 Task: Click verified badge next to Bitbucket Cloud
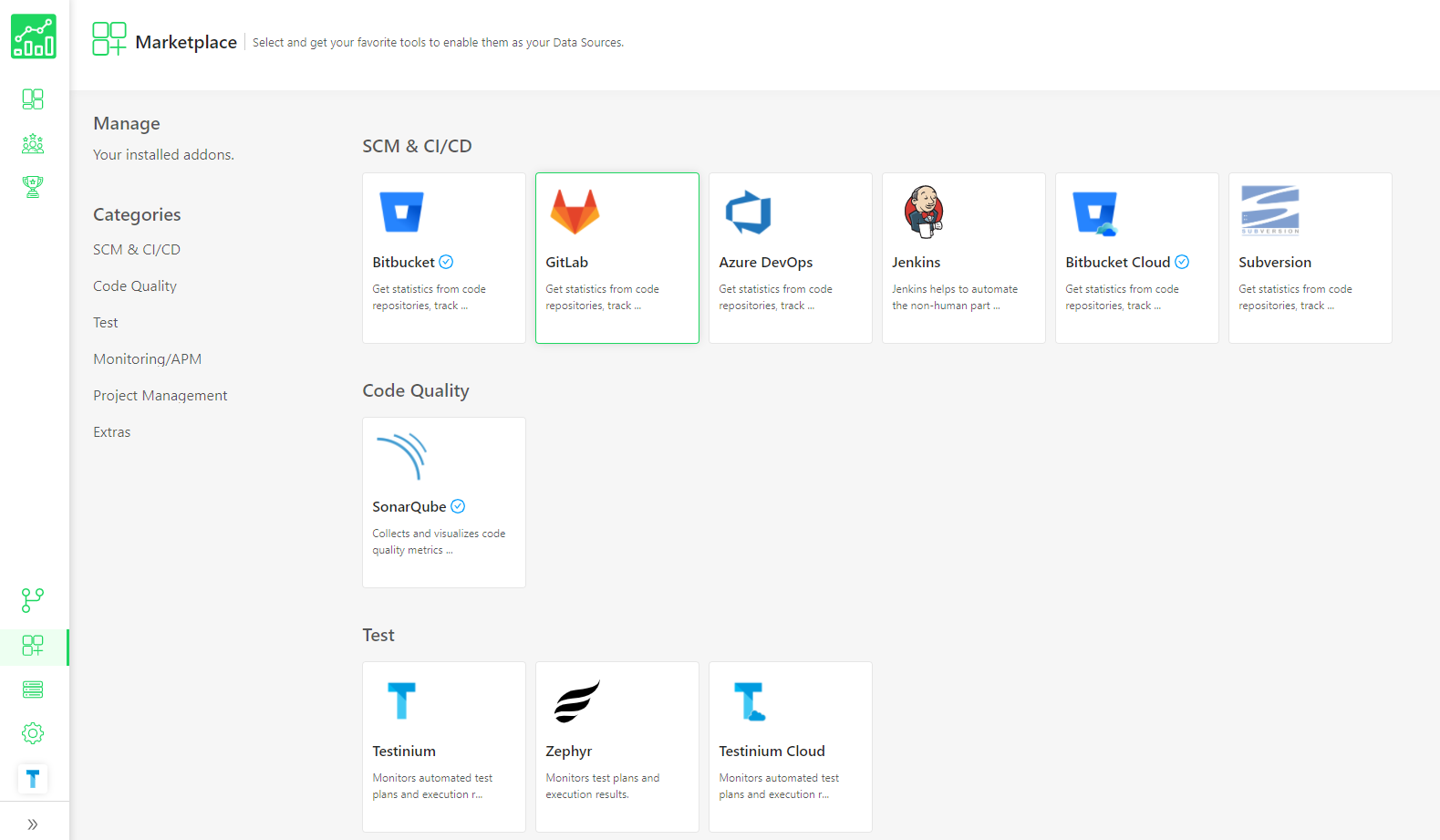1182,262
